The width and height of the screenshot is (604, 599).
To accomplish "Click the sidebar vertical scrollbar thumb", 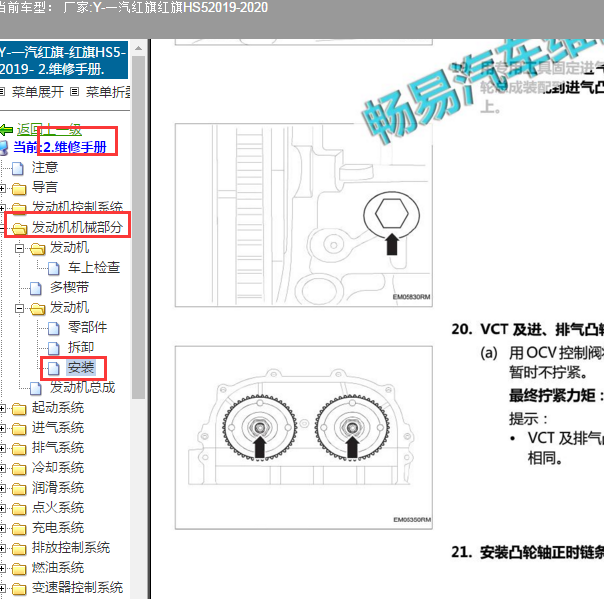I will coord(139,227).
